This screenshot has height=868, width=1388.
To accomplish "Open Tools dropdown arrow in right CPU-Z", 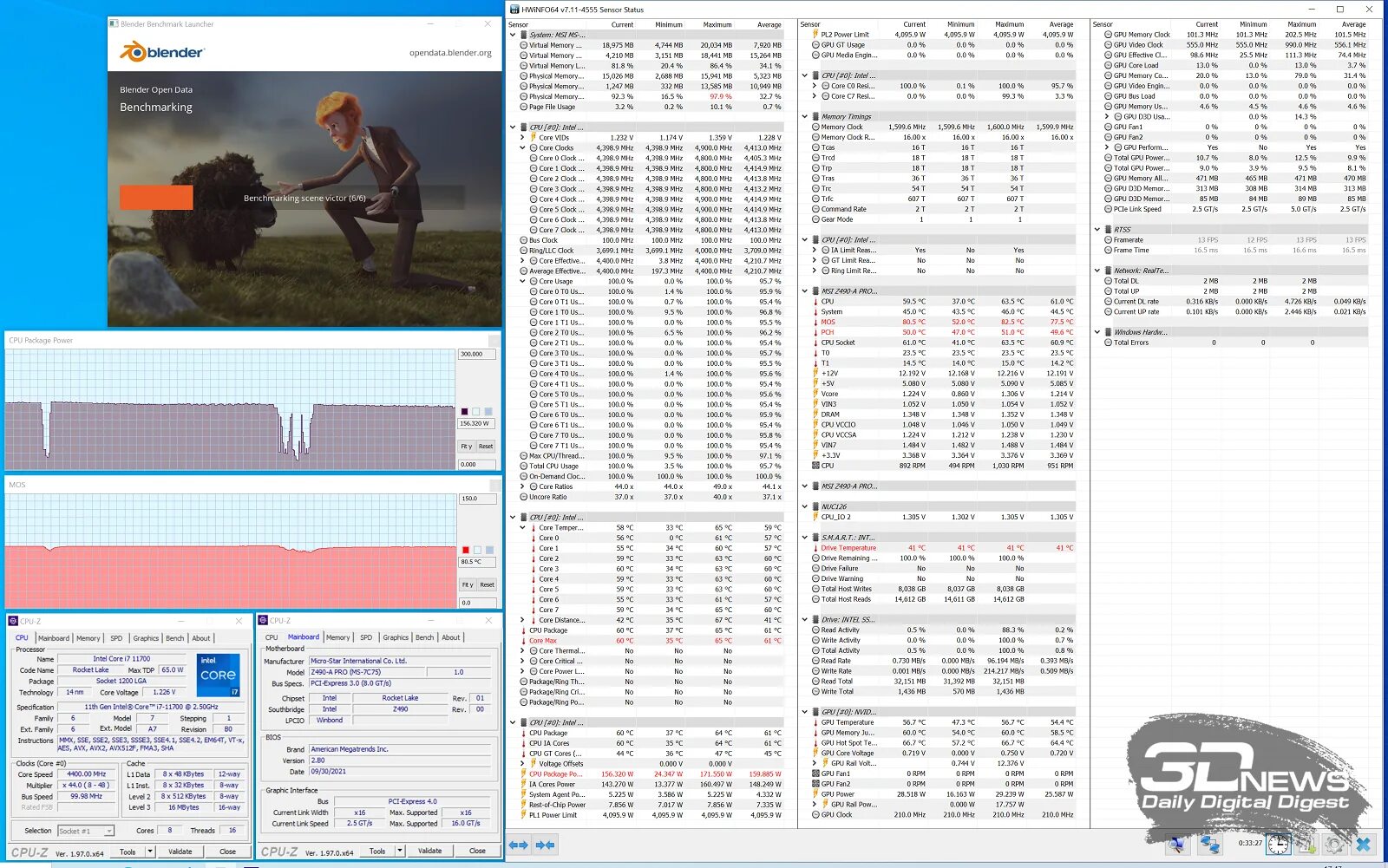I will tap(401, 852).
